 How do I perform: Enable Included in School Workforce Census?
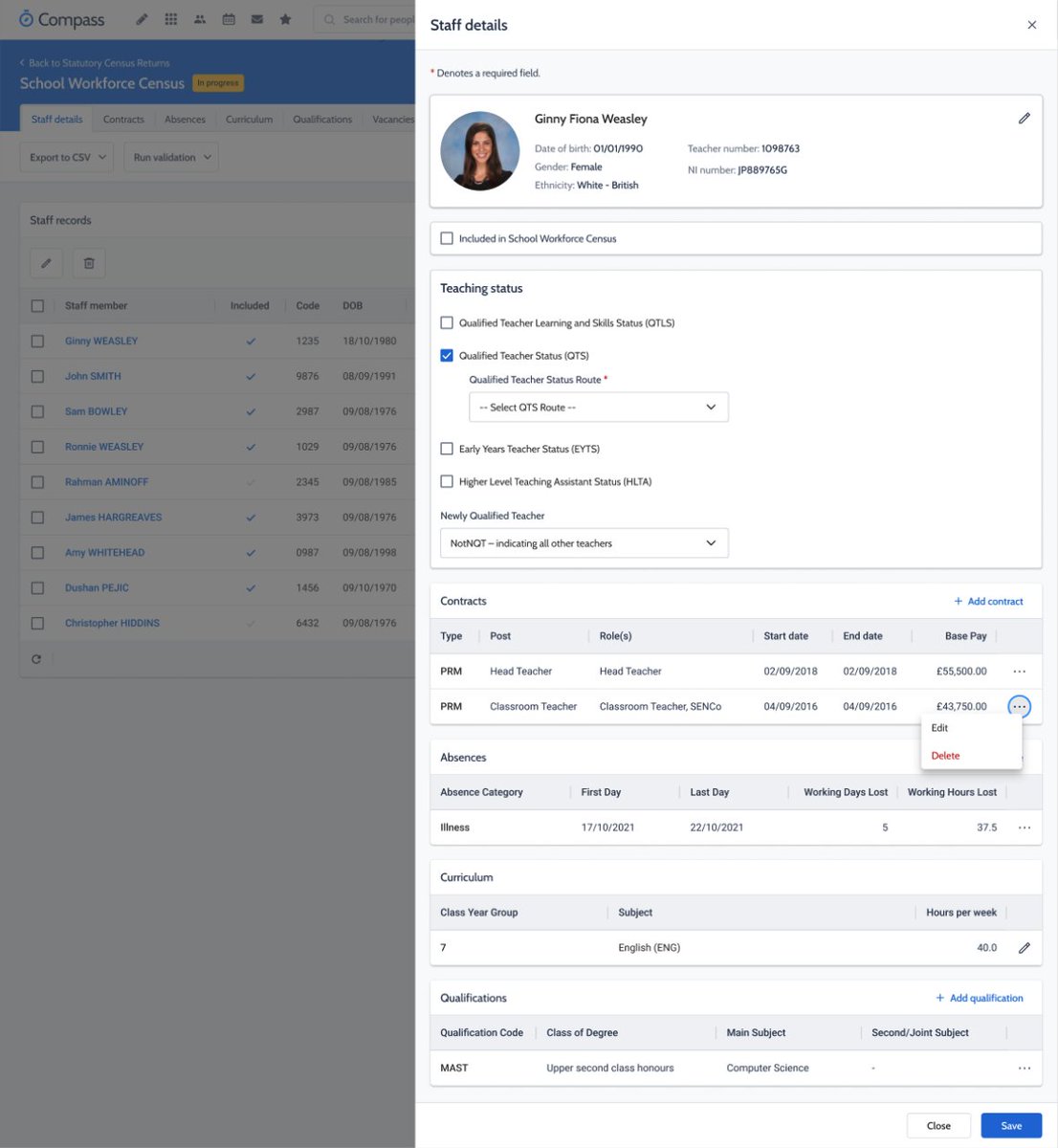(446, 238)
